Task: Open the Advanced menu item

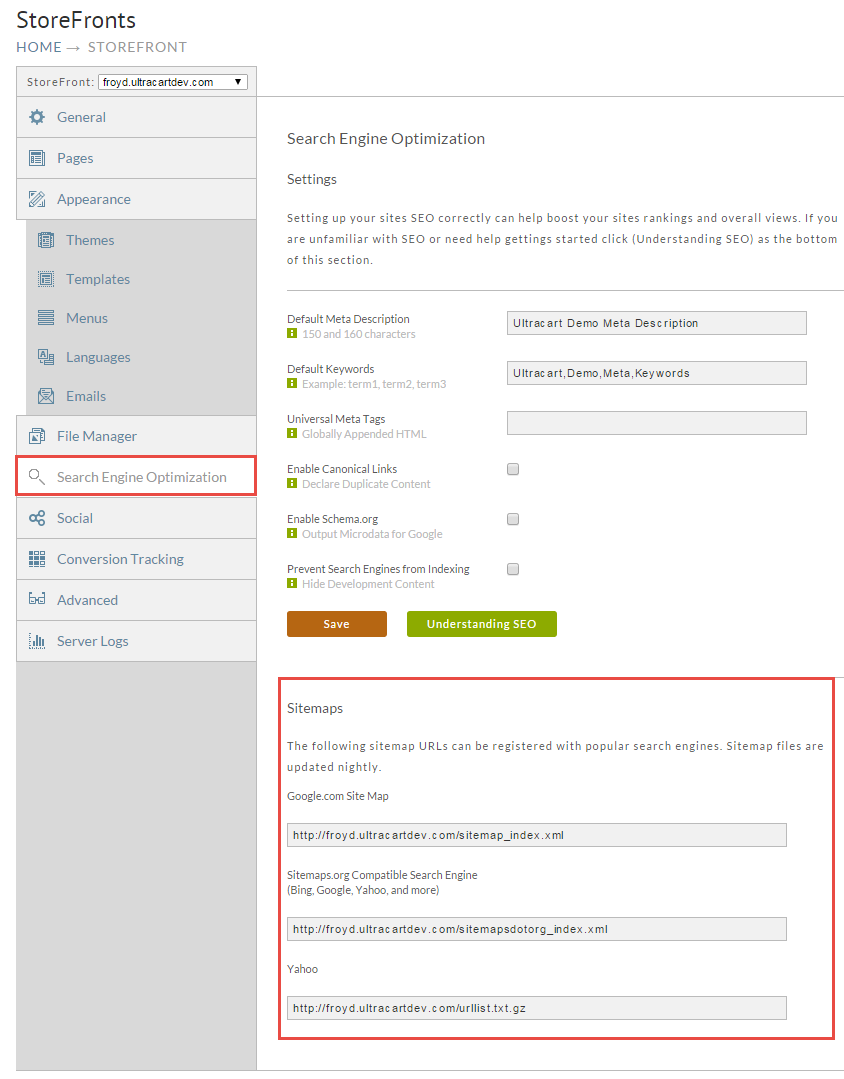Action: [136, 600]
